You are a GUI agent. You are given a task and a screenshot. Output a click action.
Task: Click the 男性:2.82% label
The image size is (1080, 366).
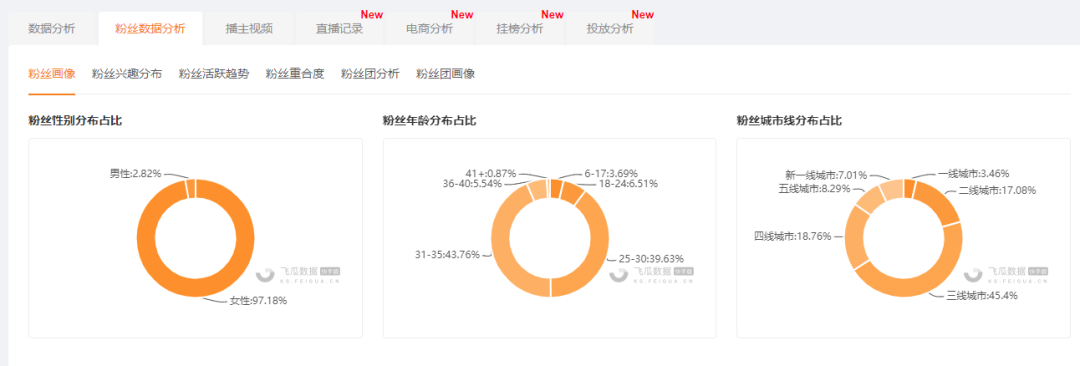coord(136,173)
